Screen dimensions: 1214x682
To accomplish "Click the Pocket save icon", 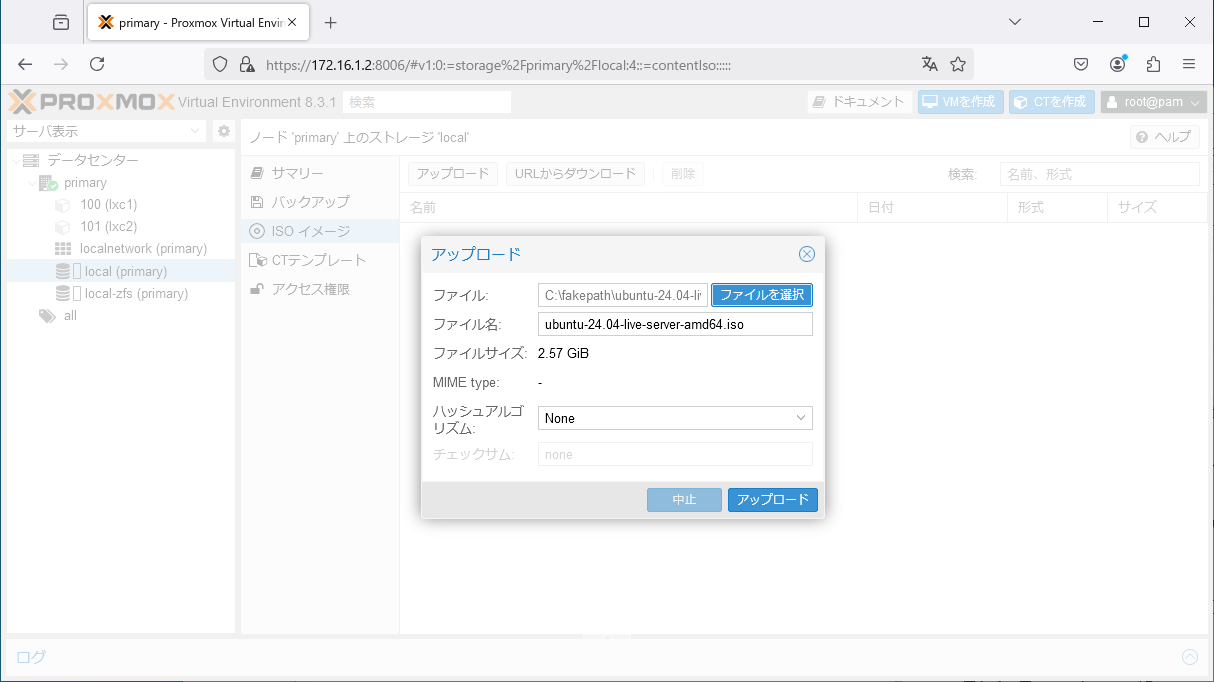I will [1081, 64].
